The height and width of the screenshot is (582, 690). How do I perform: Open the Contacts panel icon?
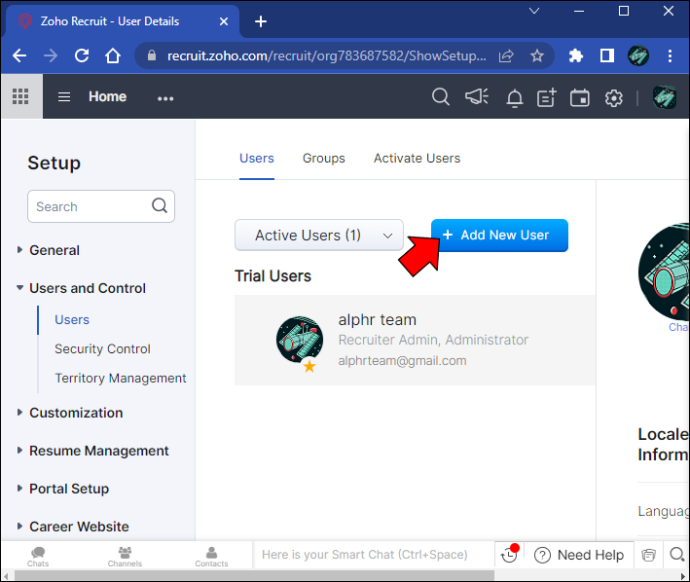pyautogui.click(x=212, y=556)
